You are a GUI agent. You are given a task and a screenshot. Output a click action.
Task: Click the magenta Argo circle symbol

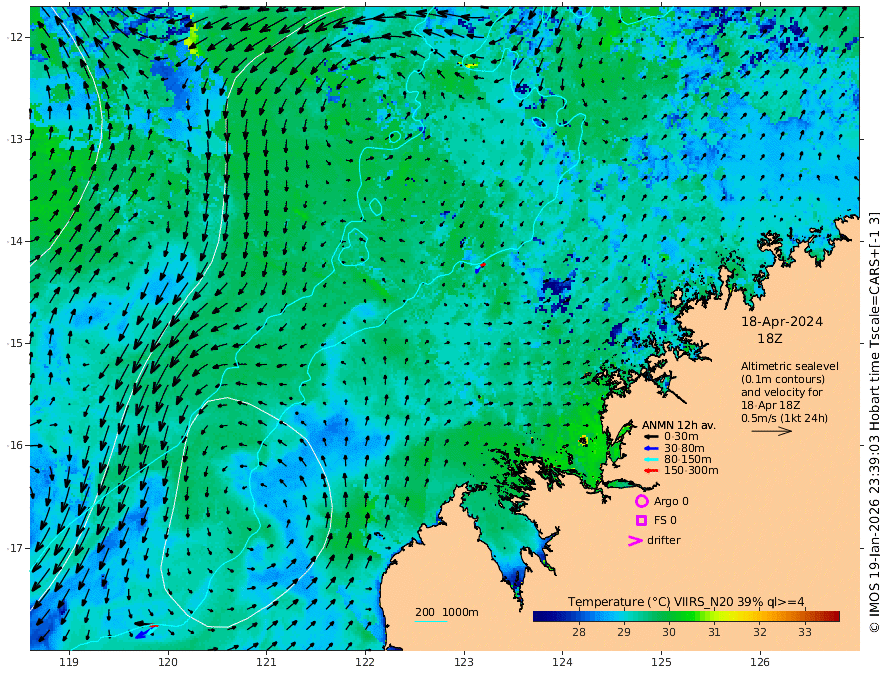[641, 501]
